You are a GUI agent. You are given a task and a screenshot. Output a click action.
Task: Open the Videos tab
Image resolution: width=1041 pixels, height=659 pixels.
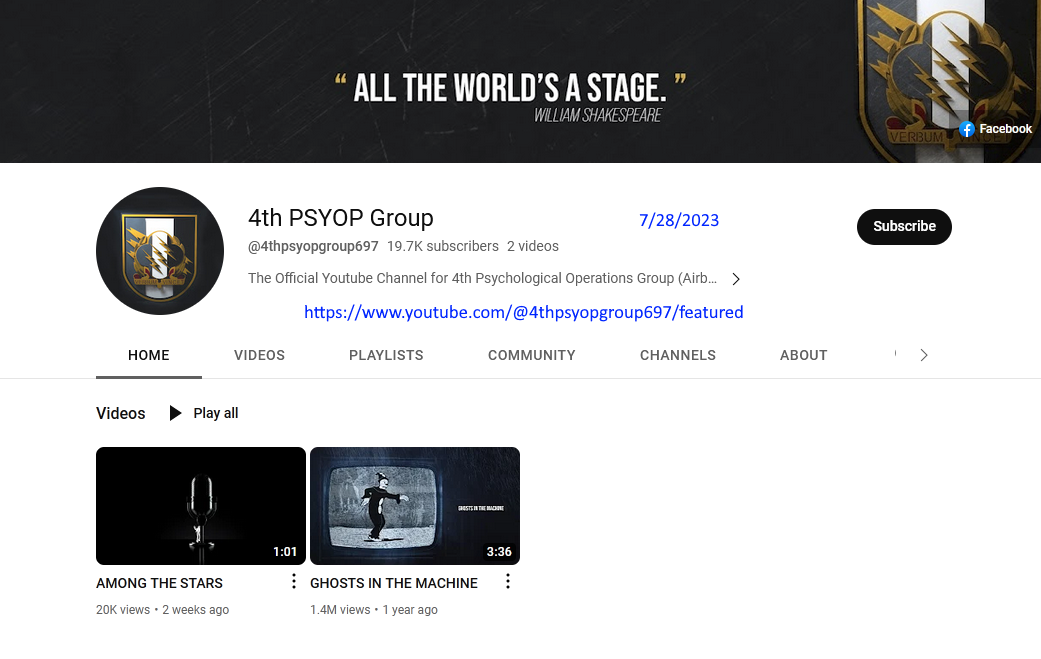point(260,355)
